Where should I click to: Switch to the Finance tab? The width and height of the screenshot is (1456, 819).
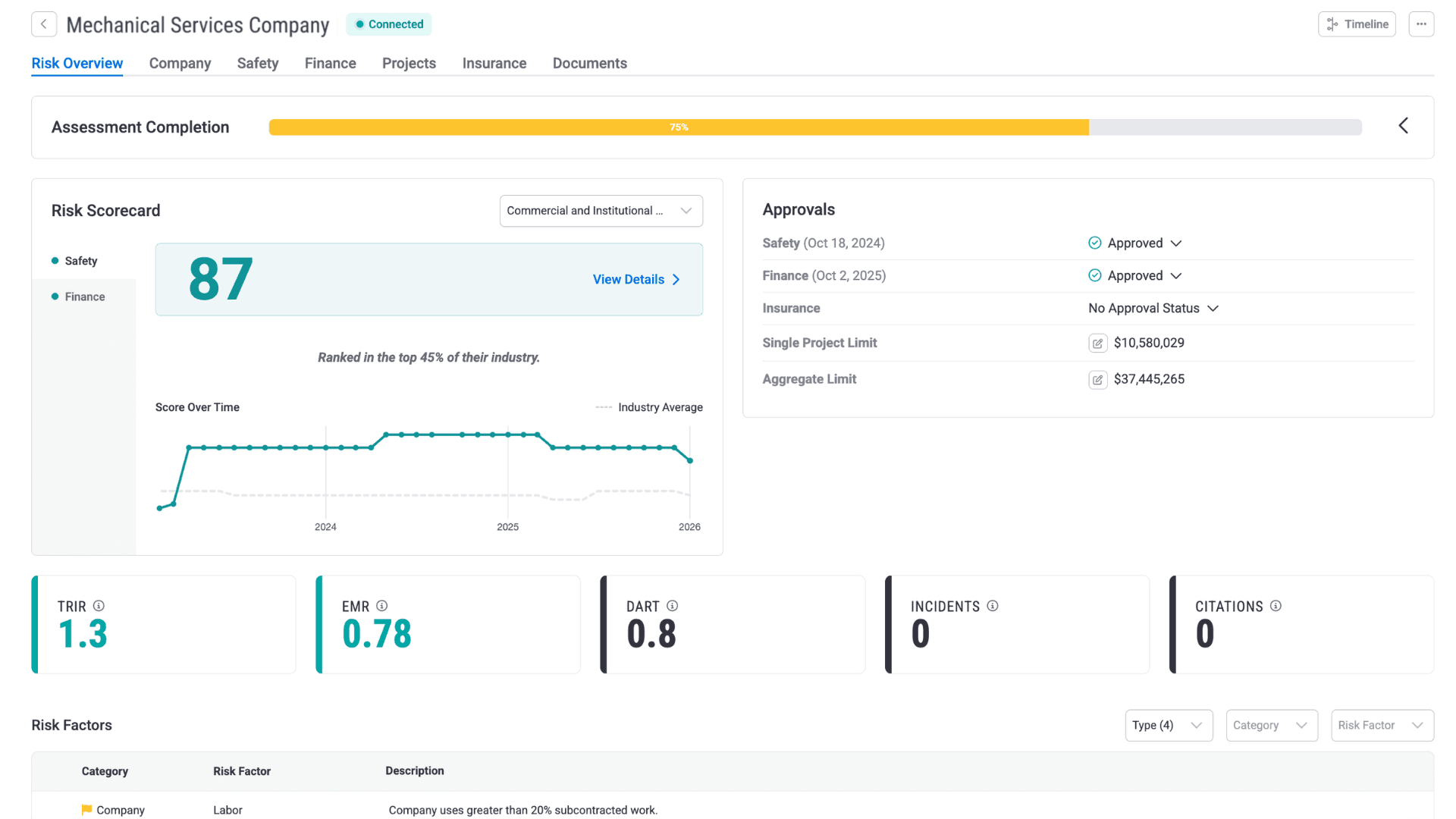click(x=330, y=64)
